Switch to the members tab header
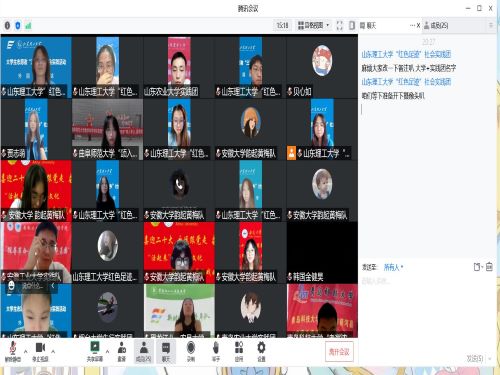The image size is (500, 375). point(436,25)
